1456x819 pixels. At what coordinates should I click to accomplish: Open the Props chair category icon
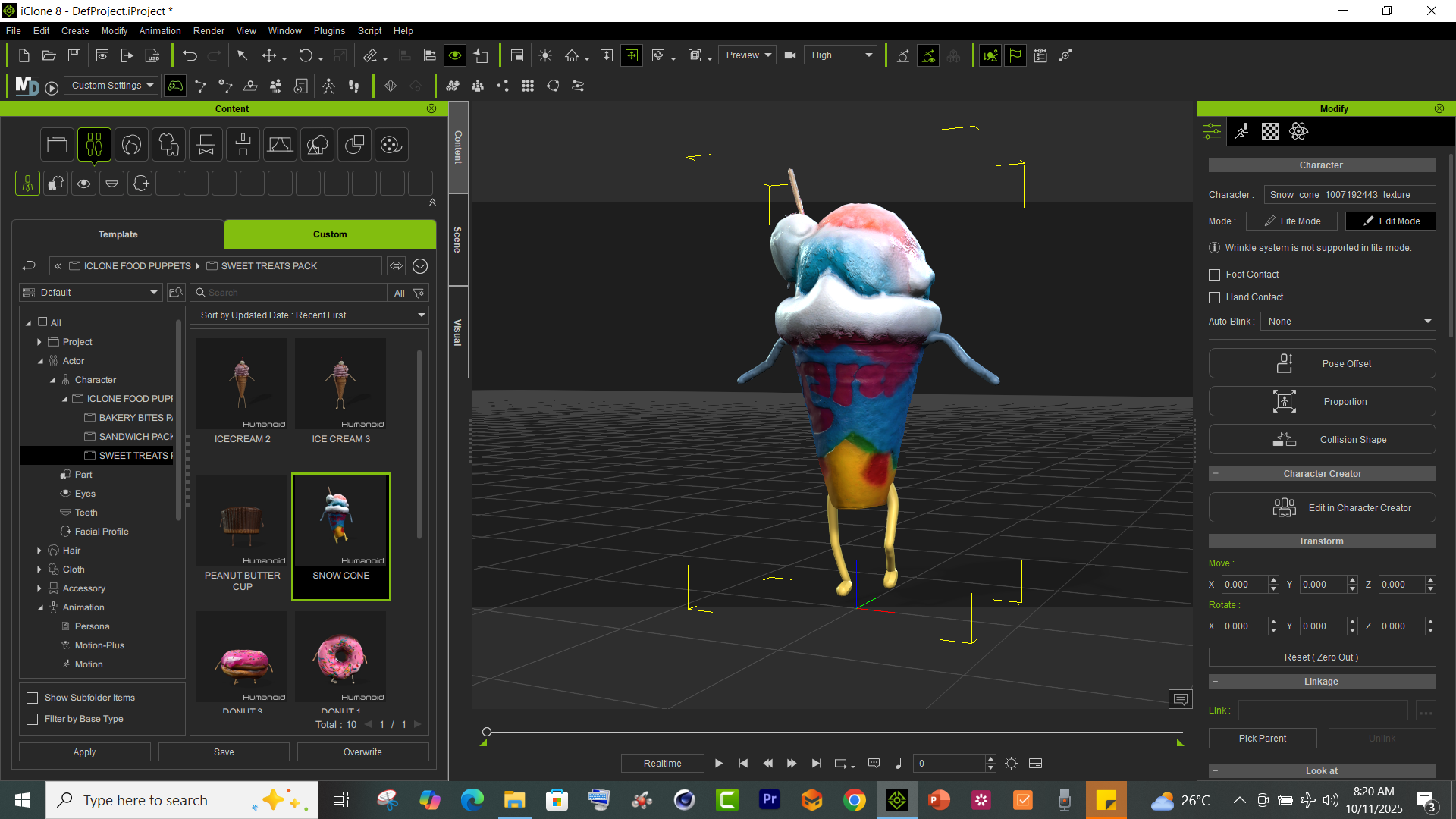coord(206,144)
